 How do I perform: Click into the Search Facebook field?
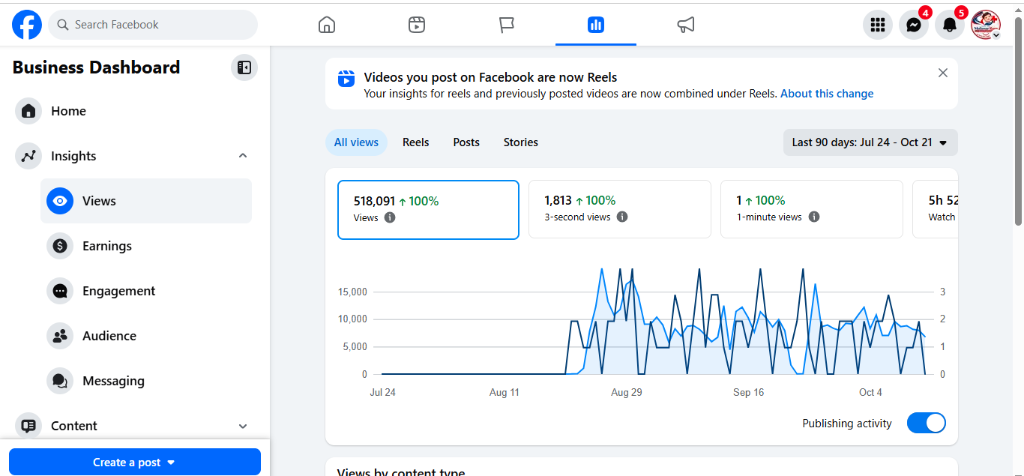point(153,25)
